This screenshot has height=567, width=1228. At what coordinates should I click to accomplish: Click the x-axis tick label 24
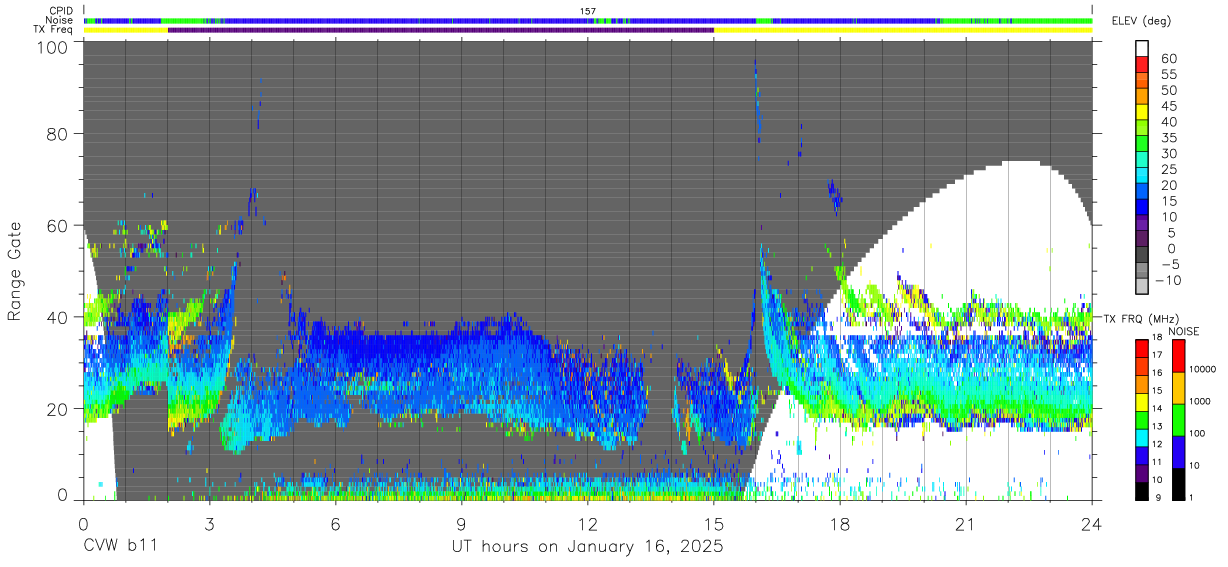[x=1092, y=524]
